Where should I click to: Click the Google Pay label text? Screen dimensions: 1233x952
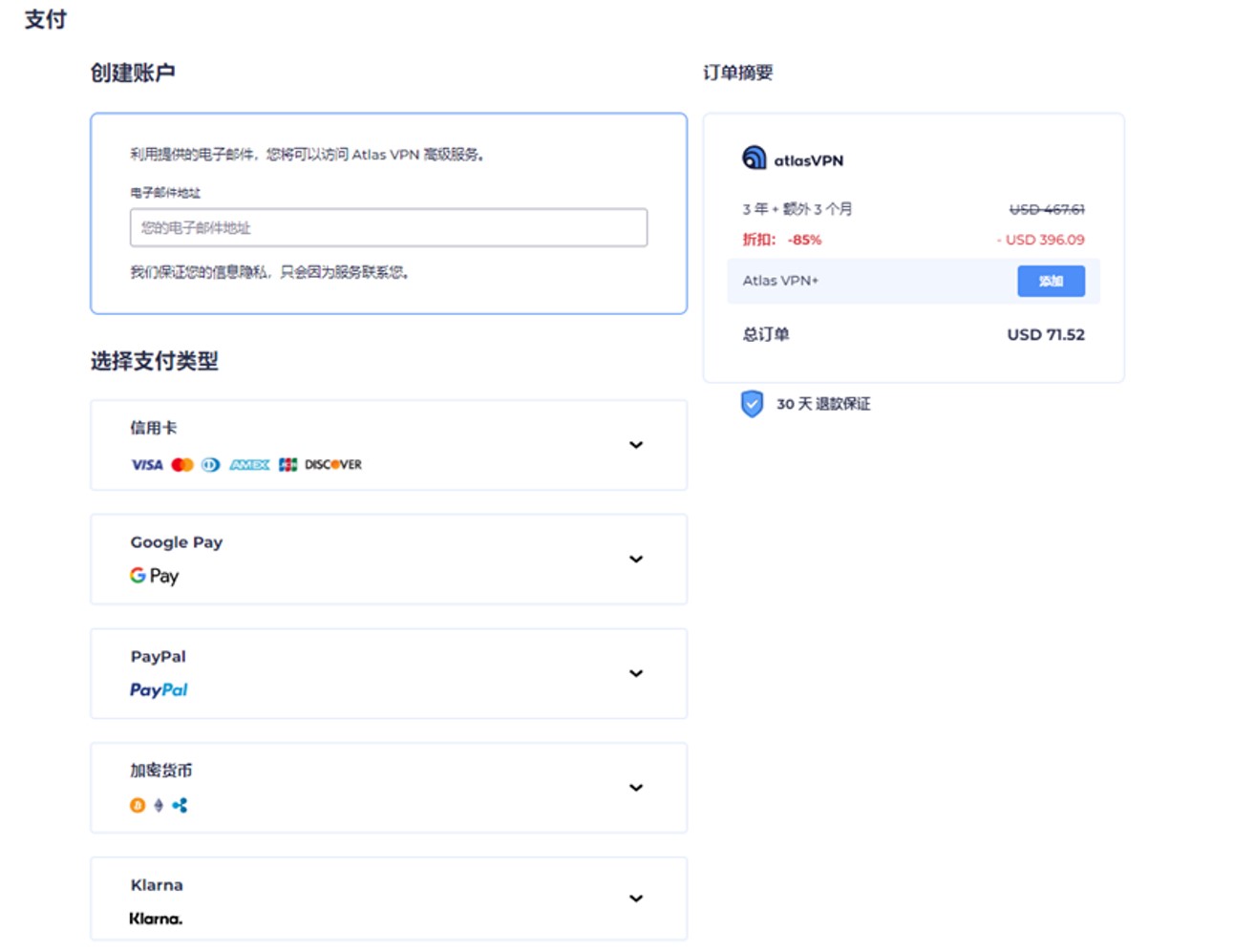pyautogui.click(x=177, y=542)
